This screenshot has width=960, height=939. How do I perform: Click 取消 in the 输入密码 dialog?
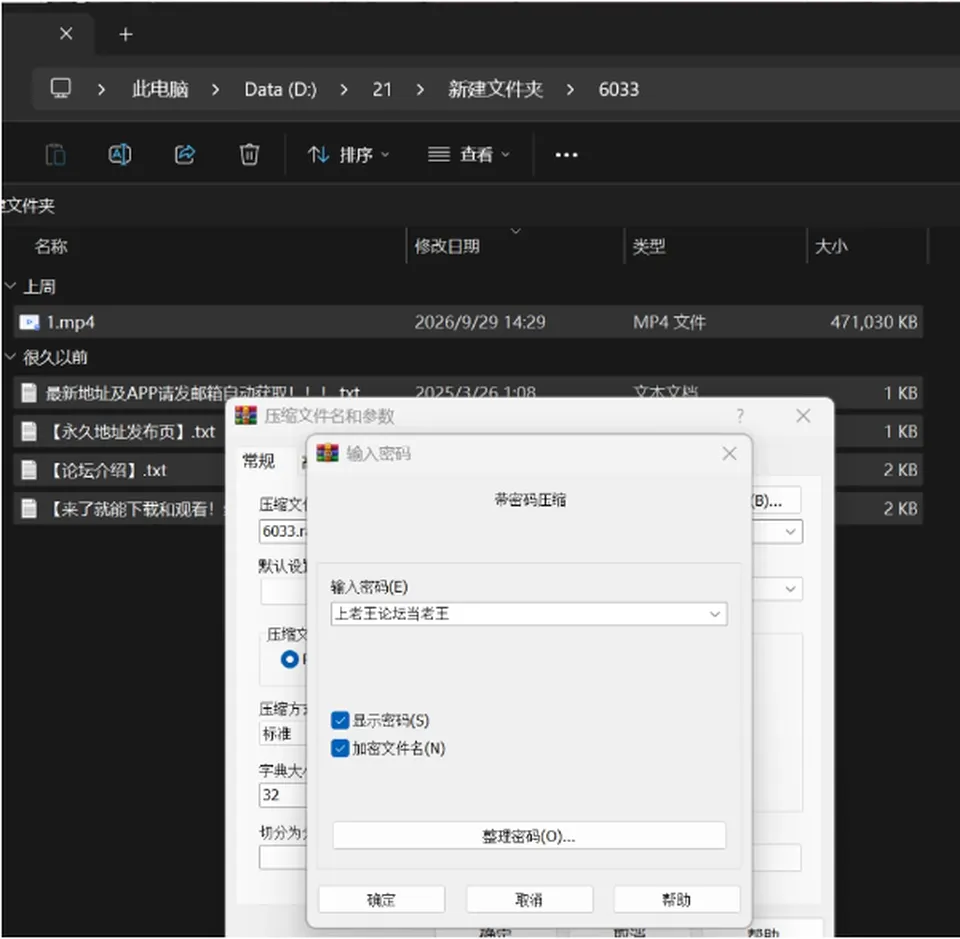[529, 899]
